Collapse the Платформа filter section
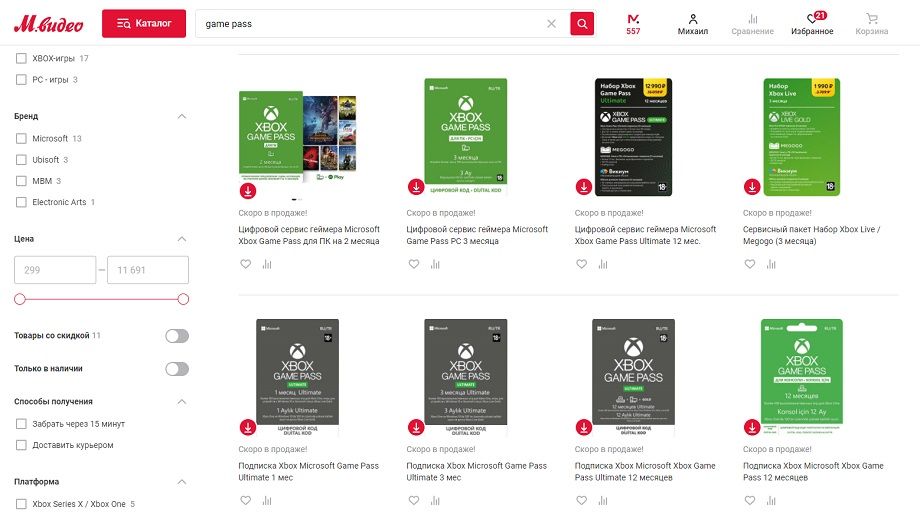 tap(182, 482)
